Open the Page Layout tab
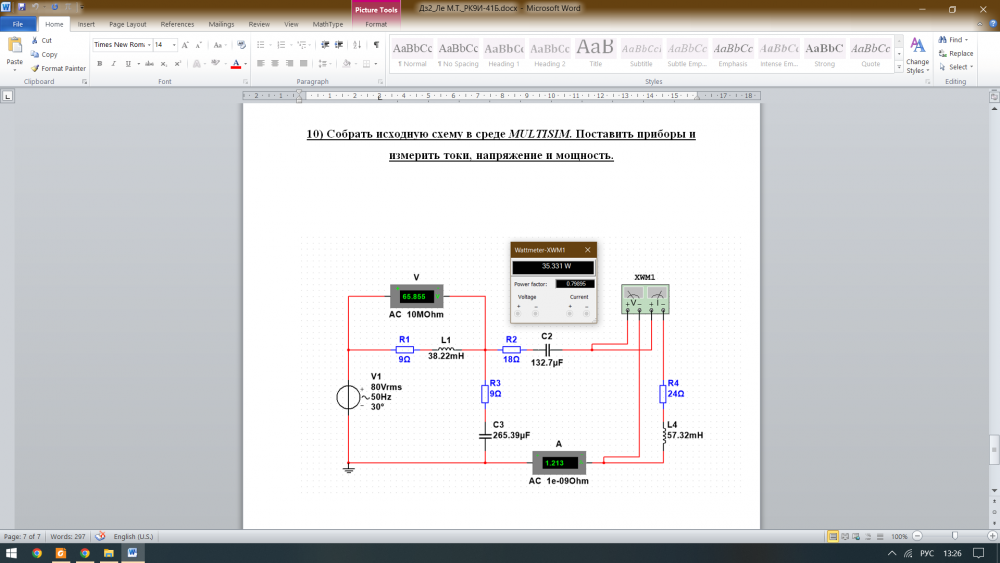 point(127,23)
